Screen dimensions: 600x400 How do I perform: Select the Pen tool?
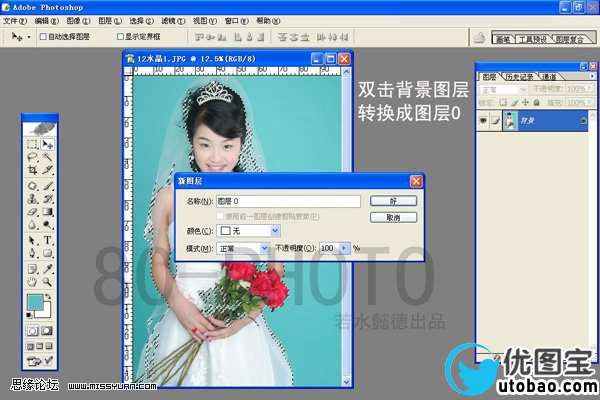click(33, 253)
